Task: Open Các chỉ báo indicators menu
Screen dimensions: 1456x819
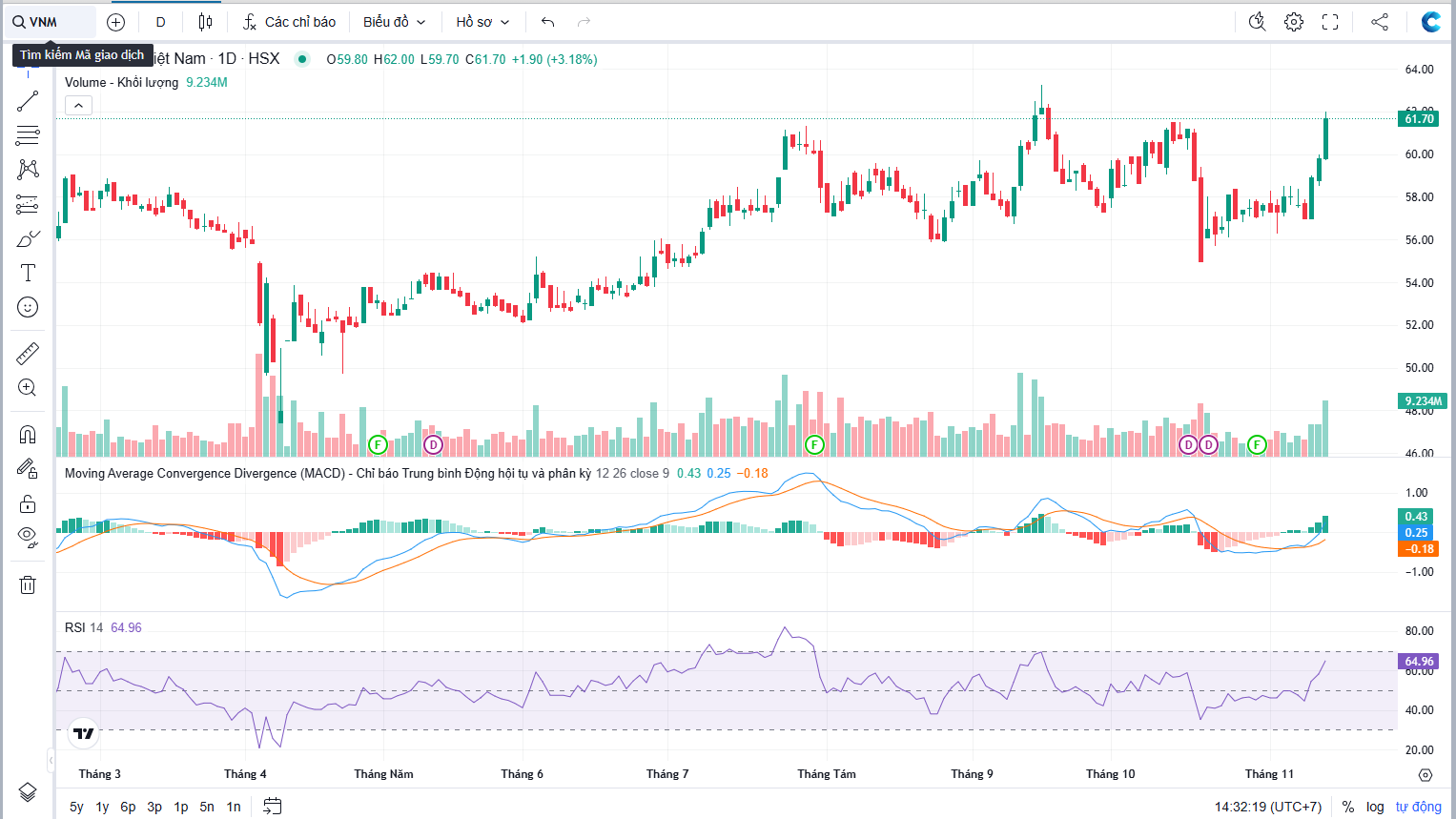Action: coord(289,22)
